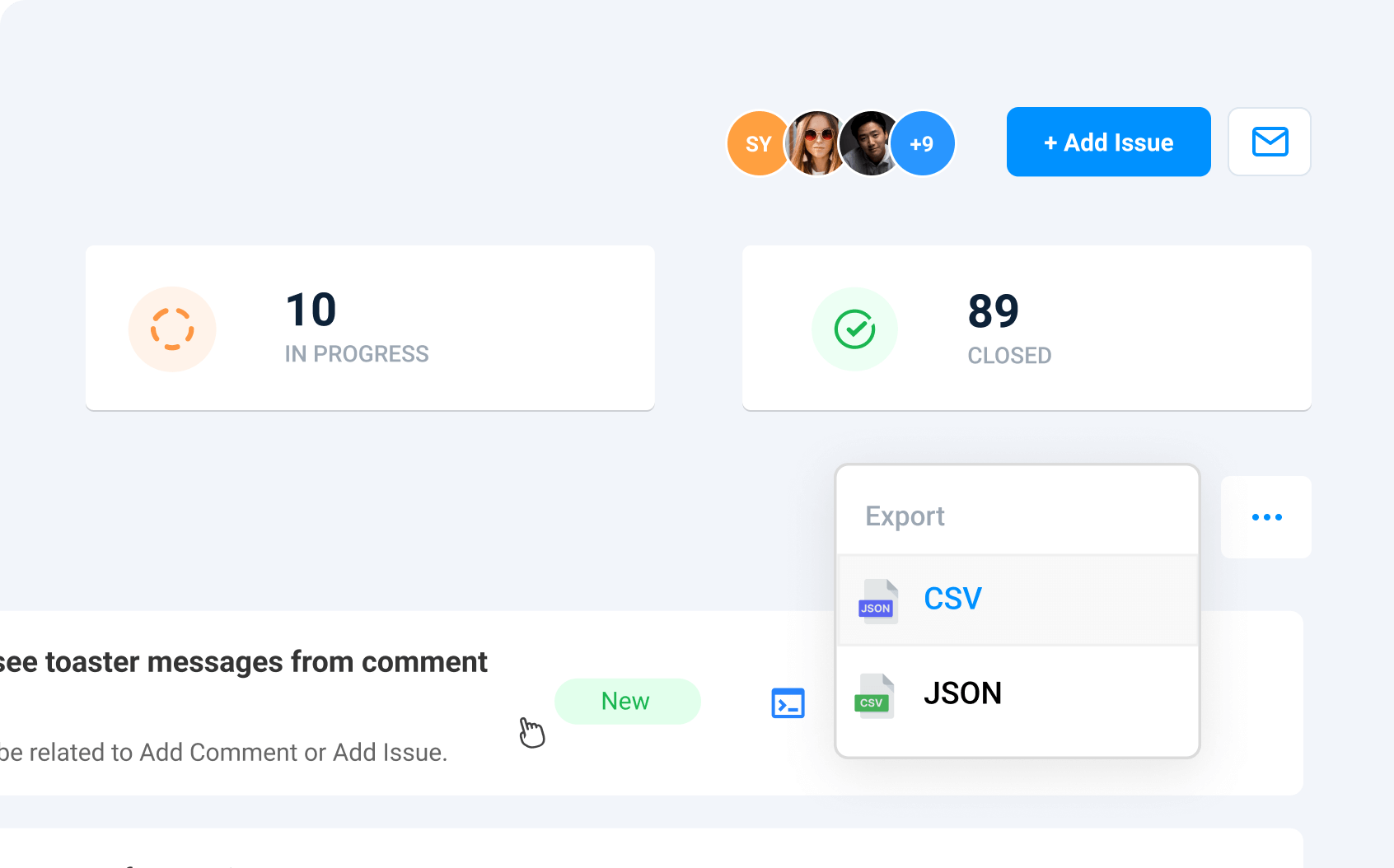Viewport: 1394px width, 868px height.
Task: Toggle the three-dot more options menu
Action: point(1266,517)
